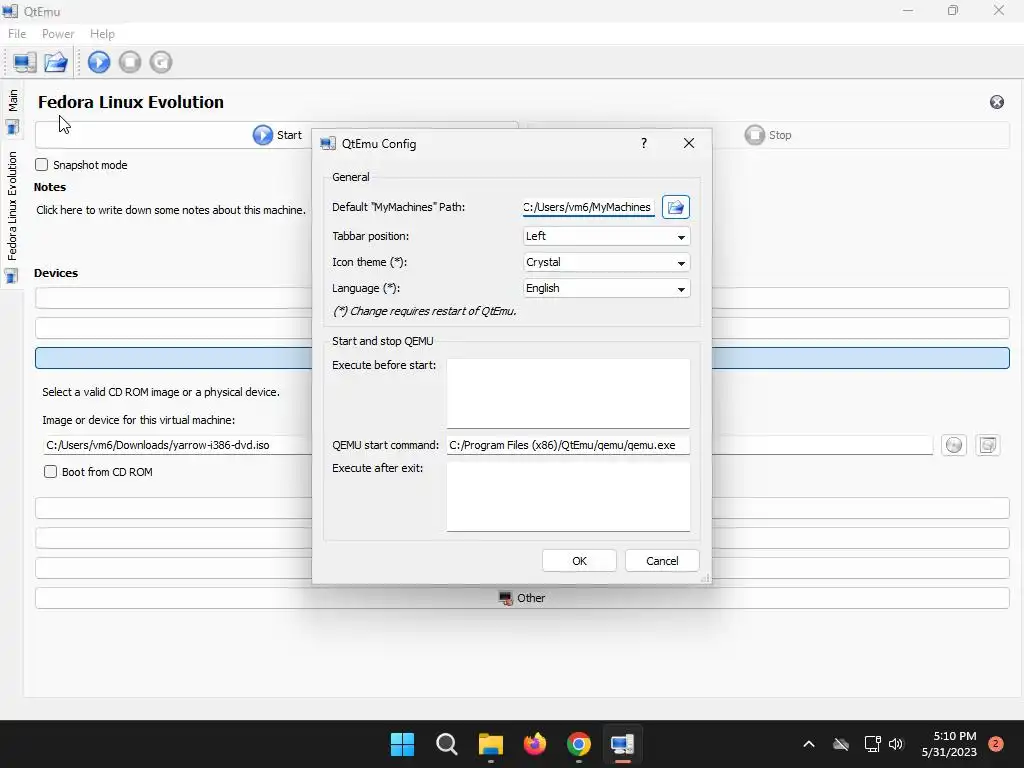Image resolution: width=1024 pixels, height=768 pixels.
Task: Open the notification badge
Action: pyautogui.click(x=995, y=744)
